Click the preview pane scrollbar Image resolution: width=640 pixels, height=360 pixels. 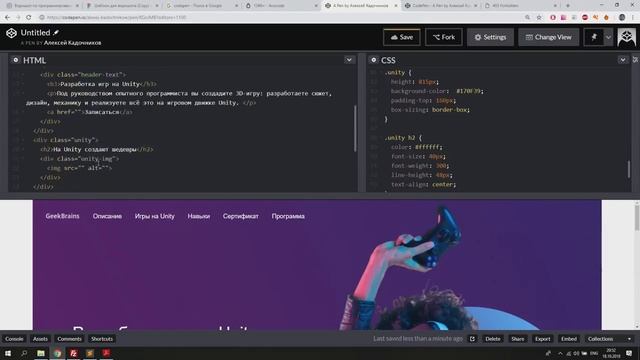click(x=636, y=218)
